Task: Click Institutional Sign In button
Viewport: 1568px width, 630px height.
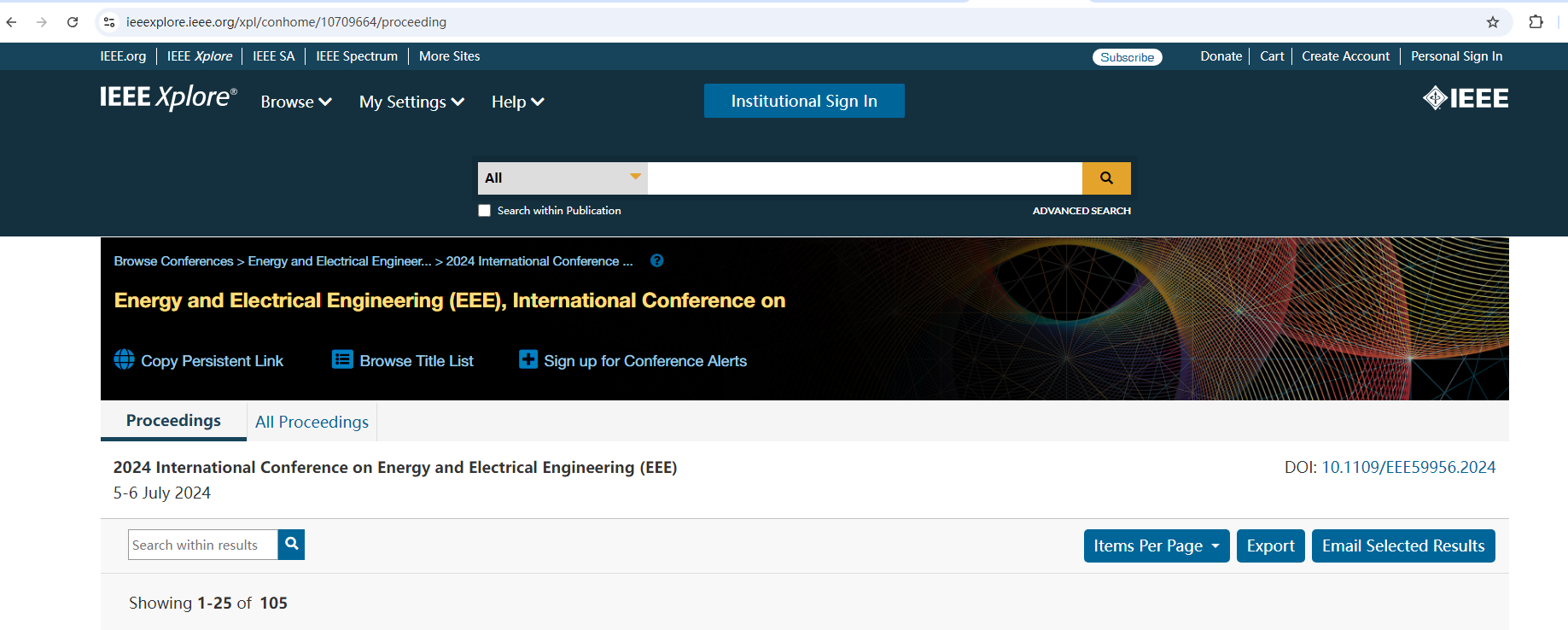Action: [x=804, y=101]
